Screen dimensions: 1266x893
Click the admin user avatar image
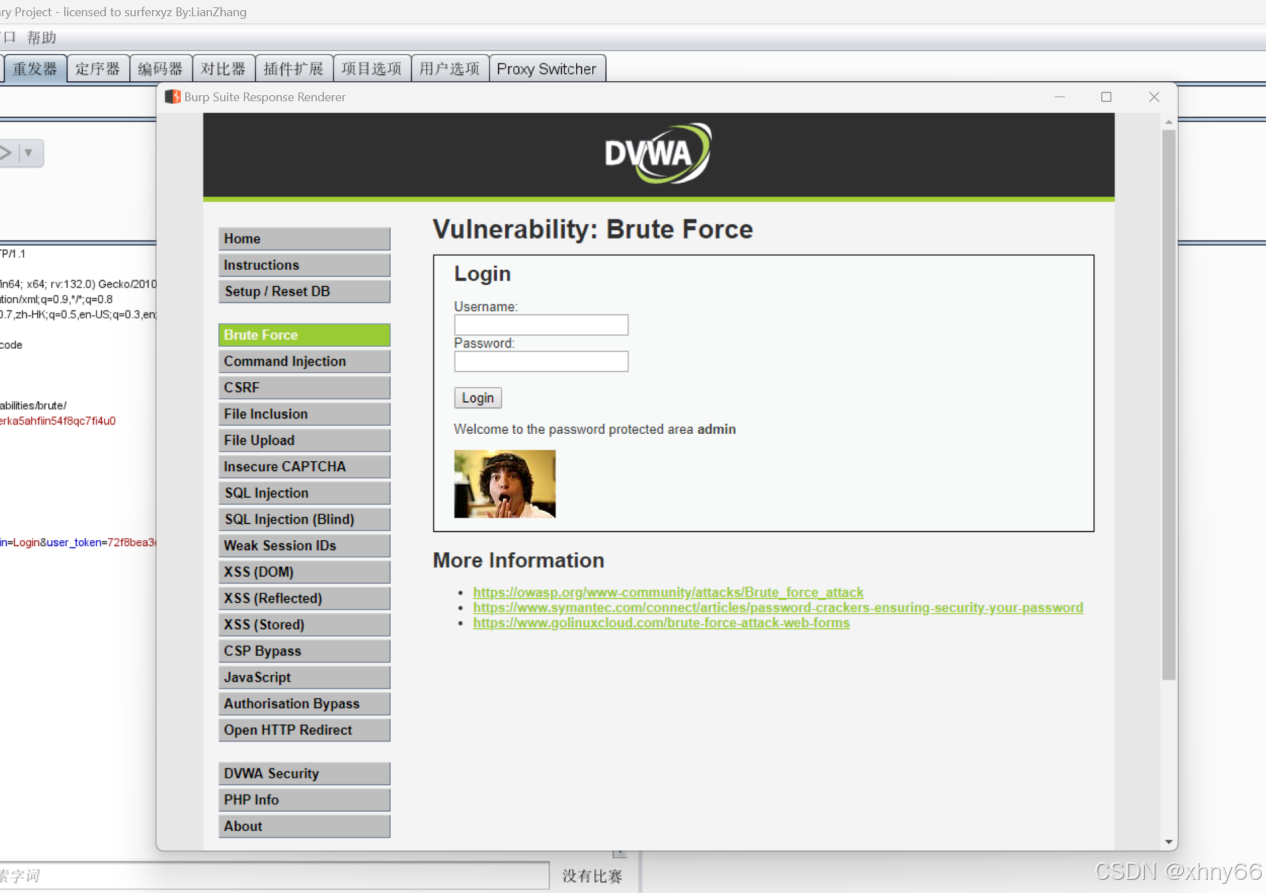click(x=505, y=484)
